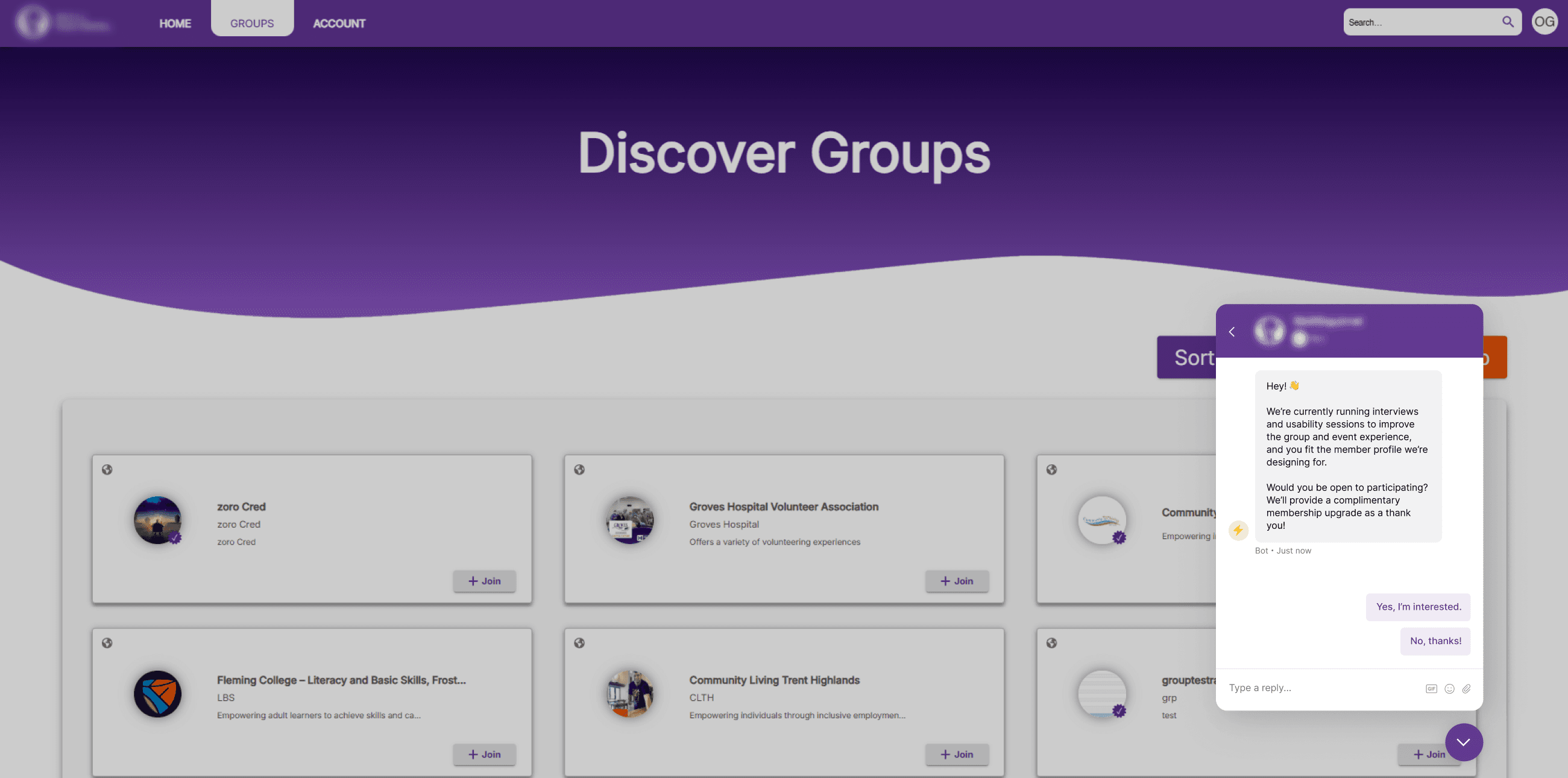Join the zoro Cred group
The width and height of the screenshot is (1568, 778).
pos(485,581)
